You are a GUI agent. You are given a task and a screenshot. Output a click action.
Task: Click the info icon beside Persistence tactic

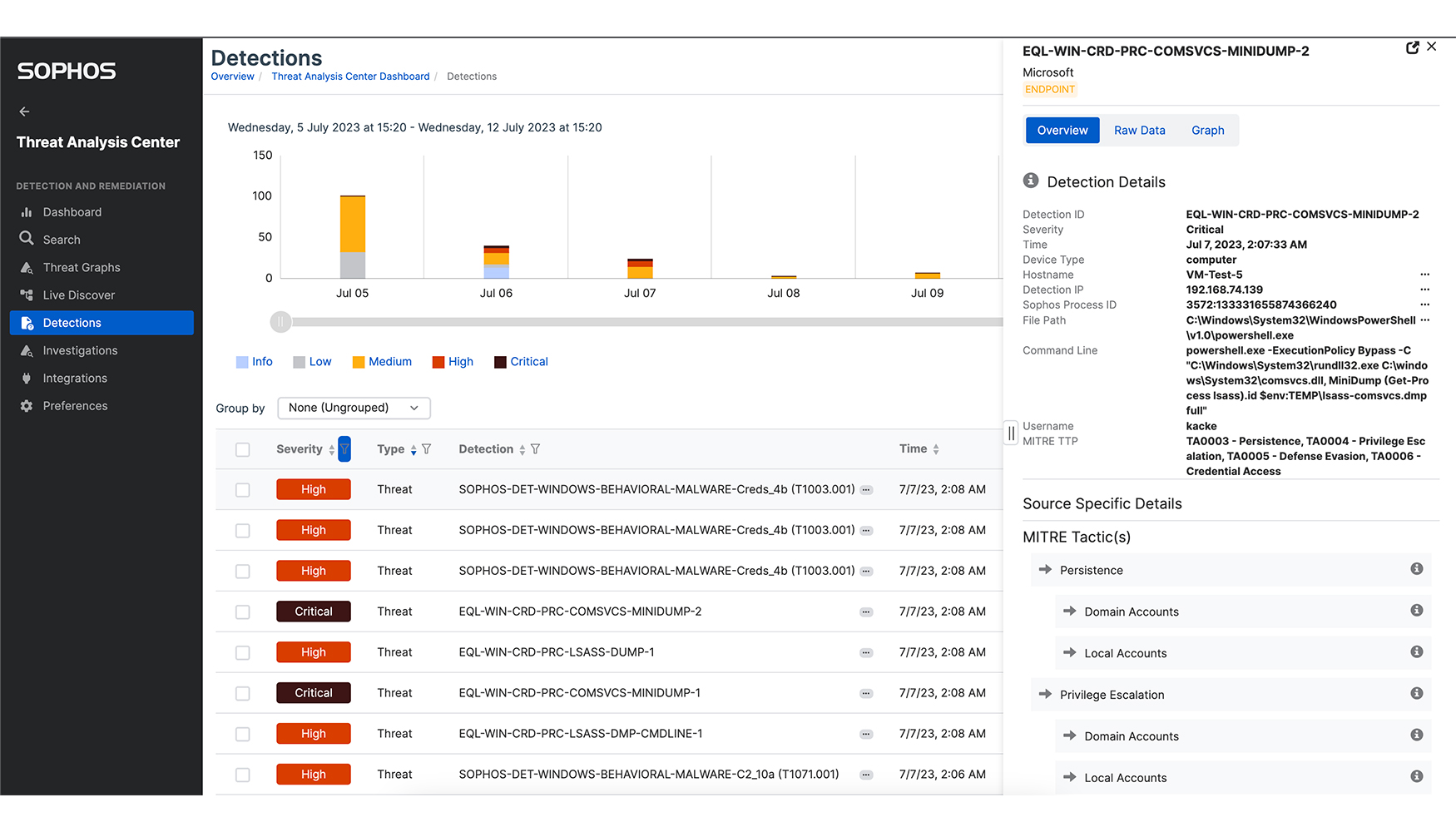click(x=1416, y=569)
